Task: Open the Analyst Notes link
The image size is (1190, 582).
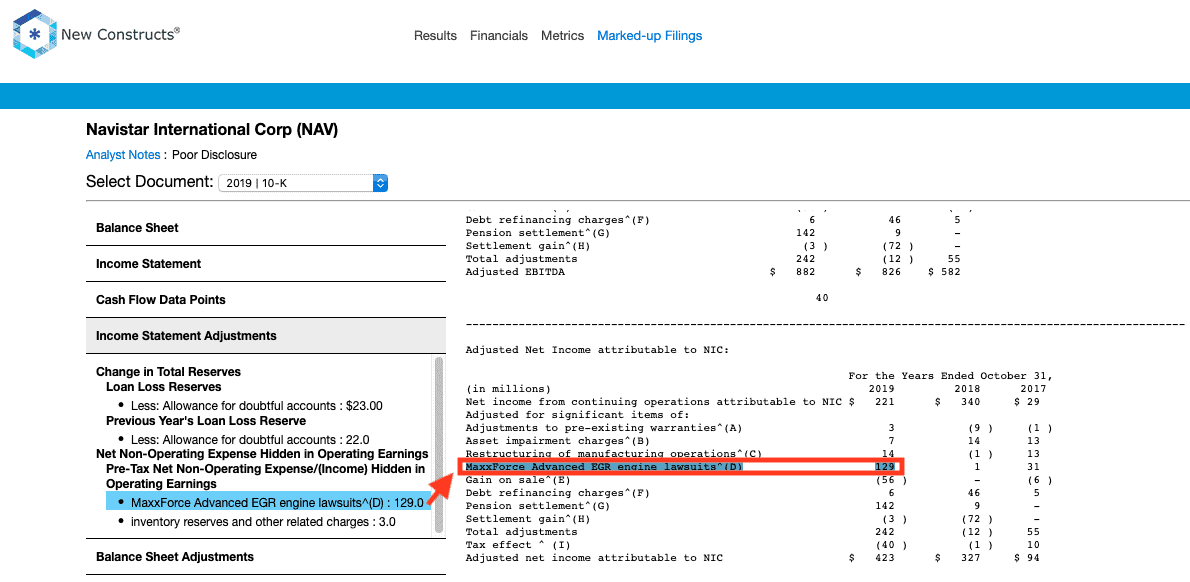Action: click(123, 155)
